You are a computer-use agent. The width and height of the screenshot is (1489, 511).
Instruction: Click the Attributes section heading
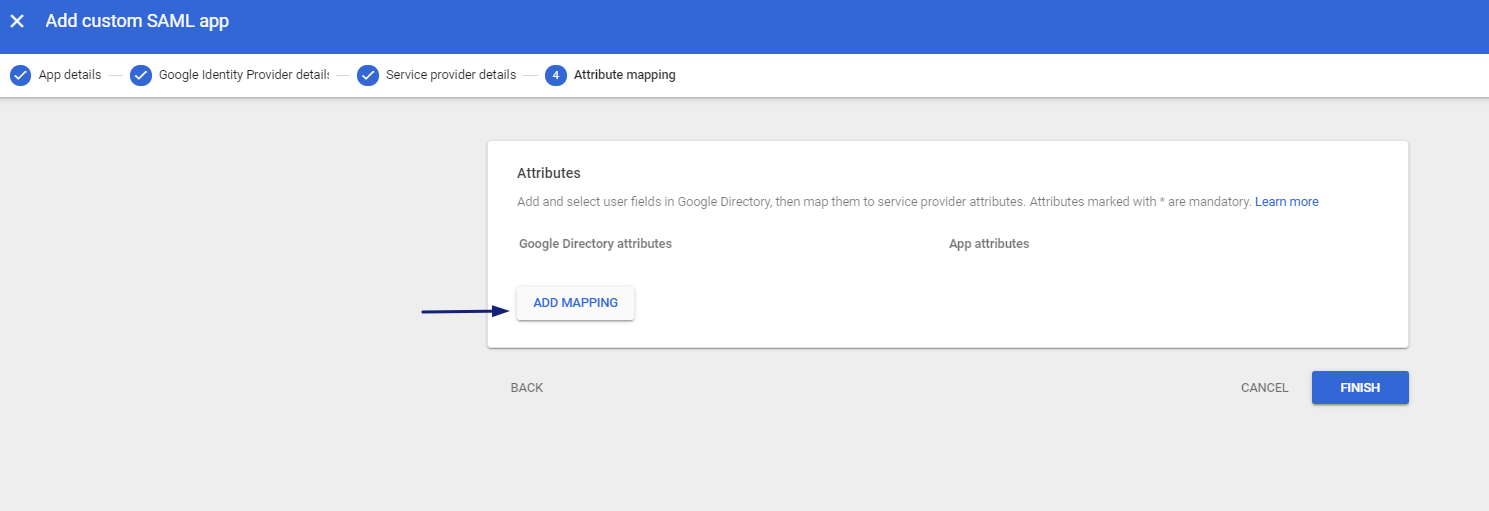click(549, 173)
